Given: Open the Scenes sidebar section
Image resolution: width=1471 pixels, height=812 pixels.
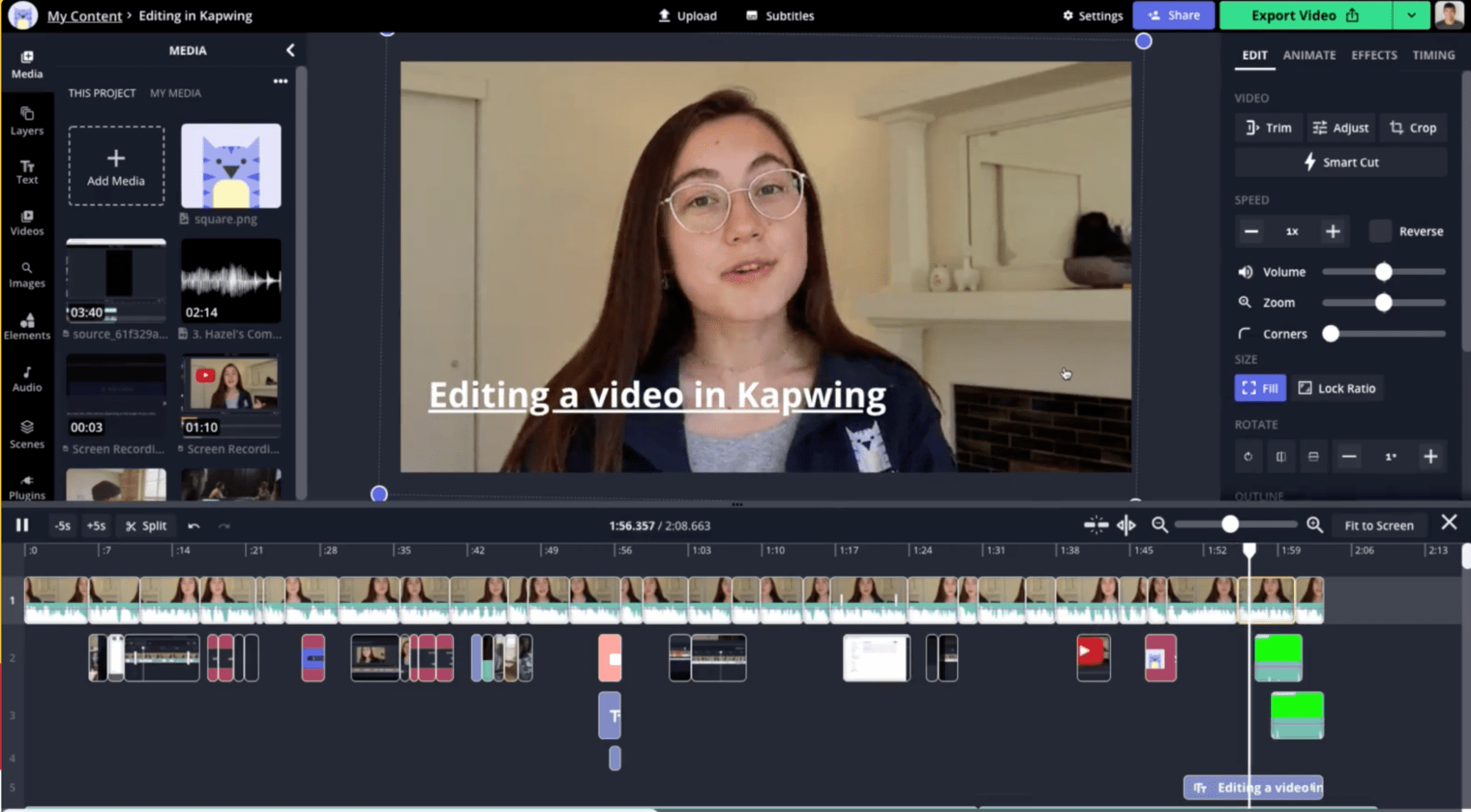Looking at the screenshot, I should point(27,434).
